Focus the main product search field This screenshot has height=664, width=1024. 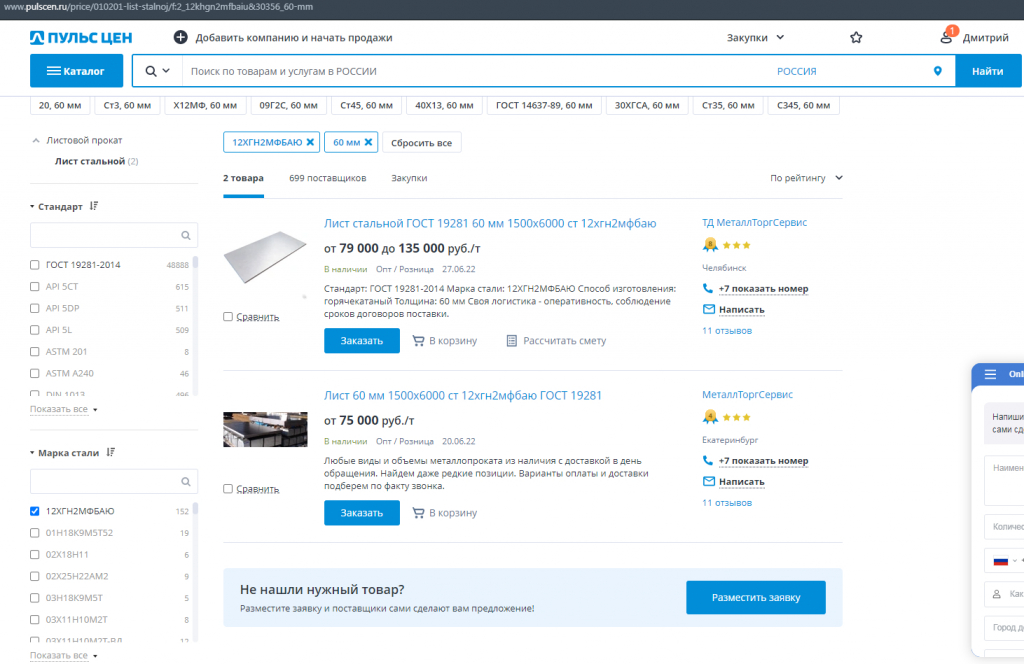click(477, 71)
